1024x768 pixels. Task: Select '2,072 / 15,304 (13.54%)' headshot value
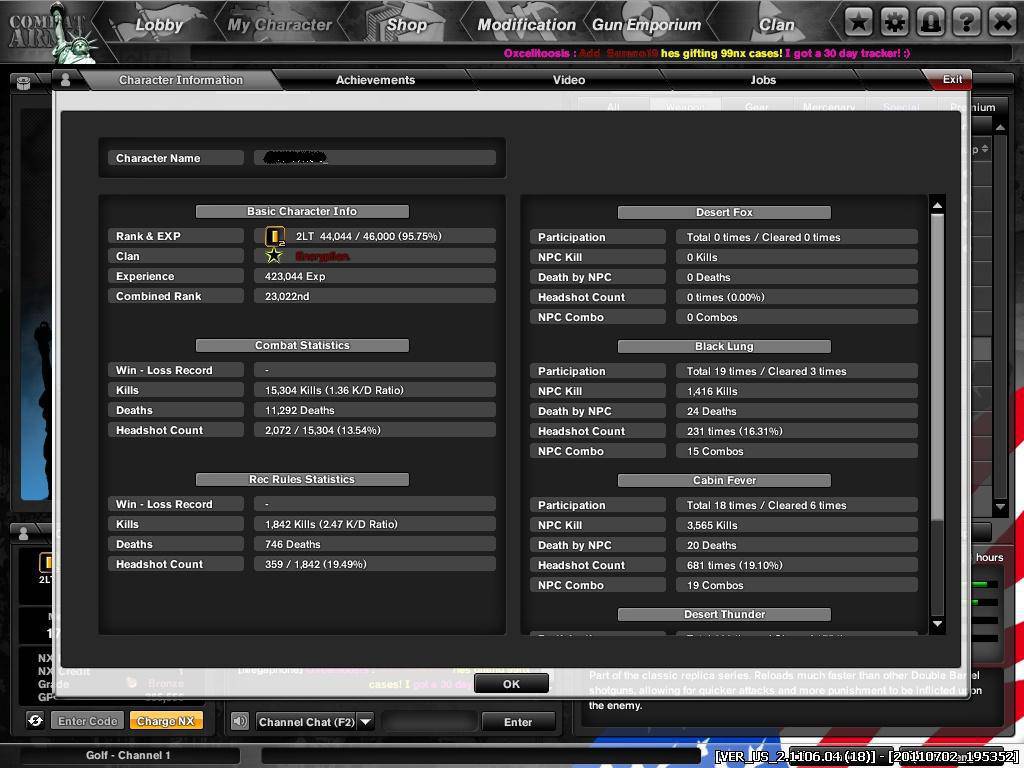coord(322,430)
